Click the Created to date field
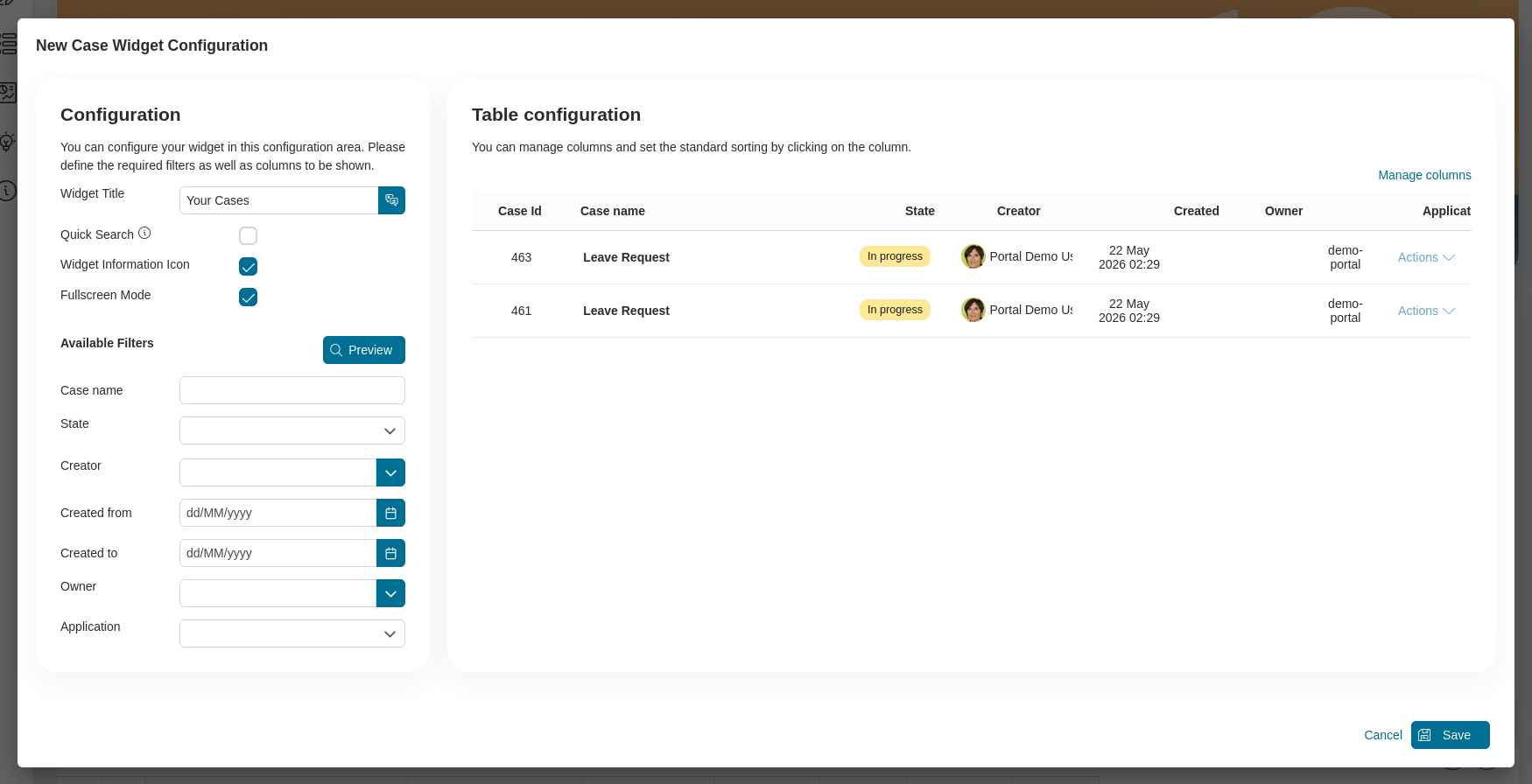The image size is (1532, 784). (x=278, y=553)
